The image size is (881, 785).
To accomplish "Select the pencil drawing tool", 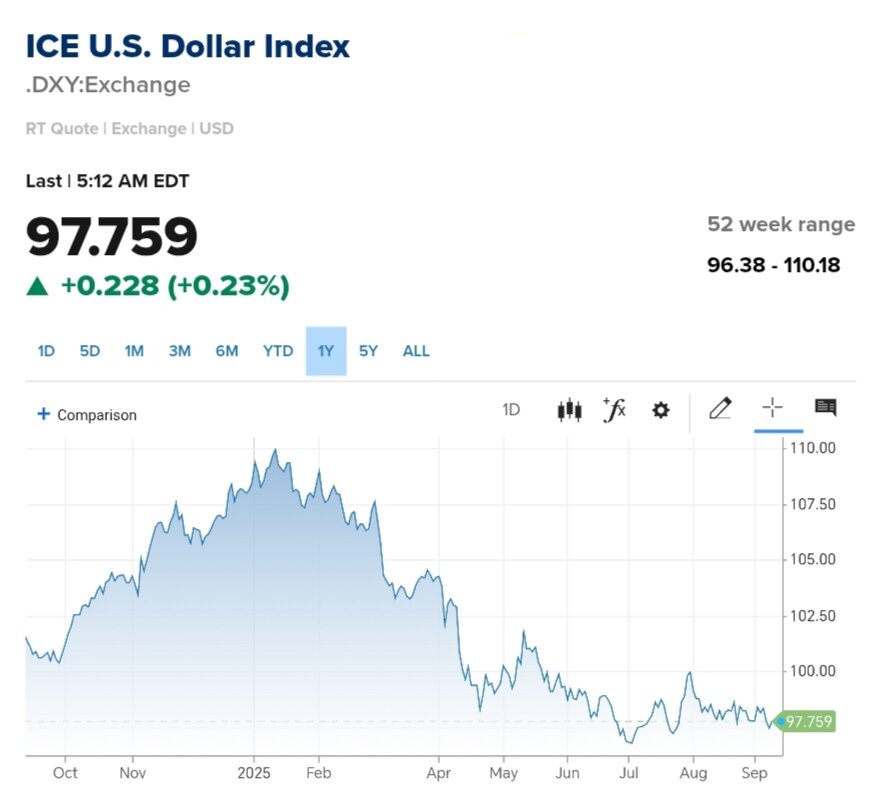I will 720,408.
